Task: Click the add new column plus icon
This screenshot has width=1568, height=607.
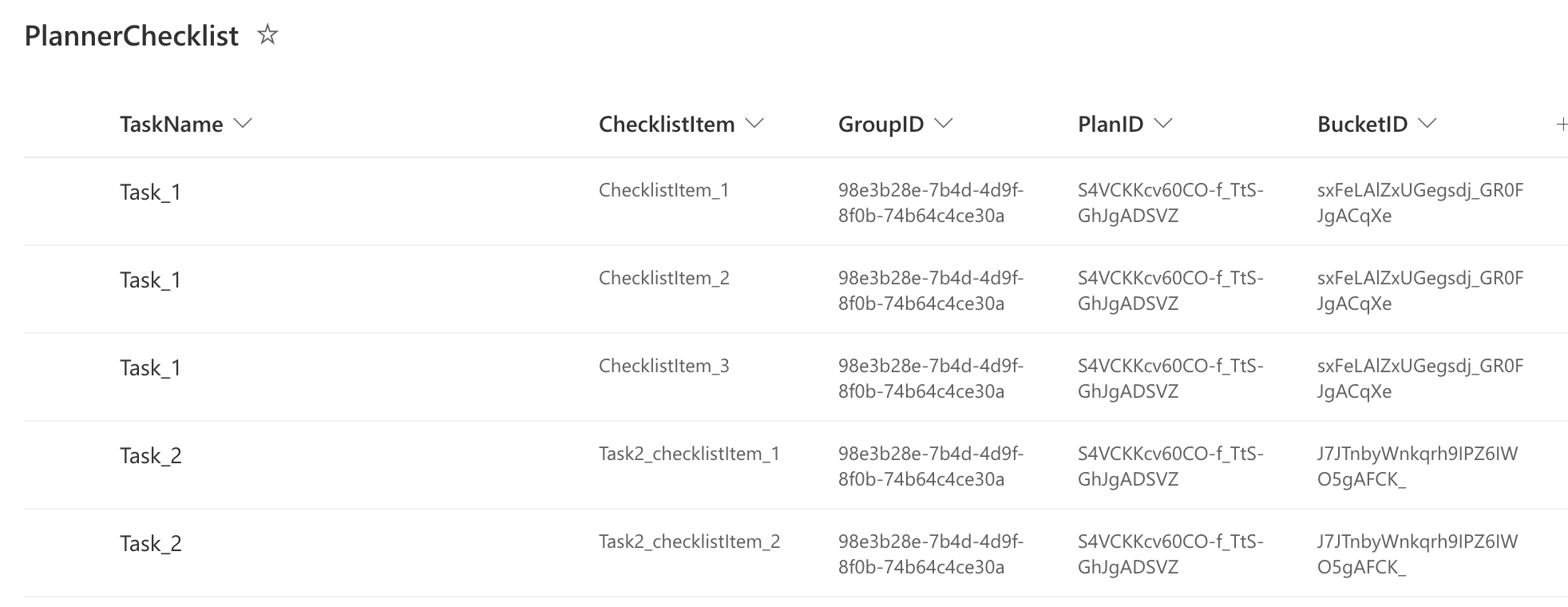Action: (x=1560, y=124)
